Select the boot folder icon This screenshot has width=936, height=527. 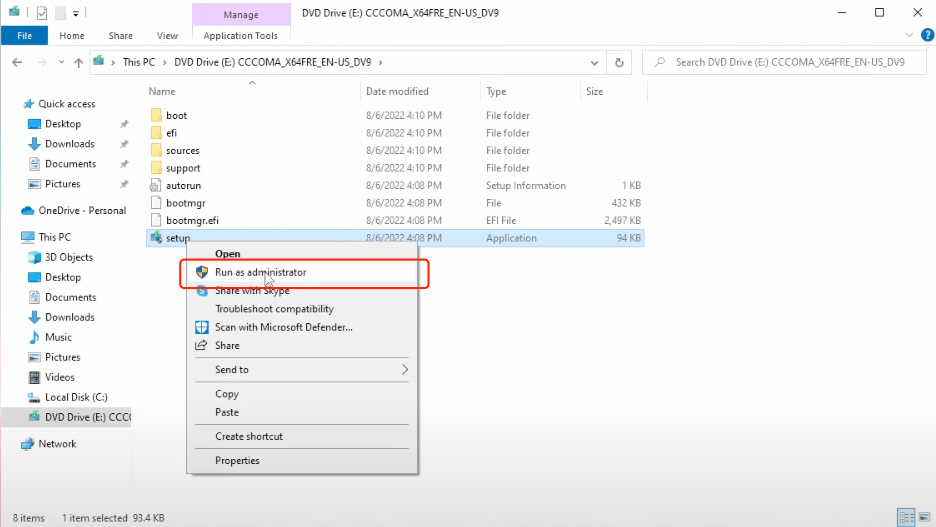point(156,115)
